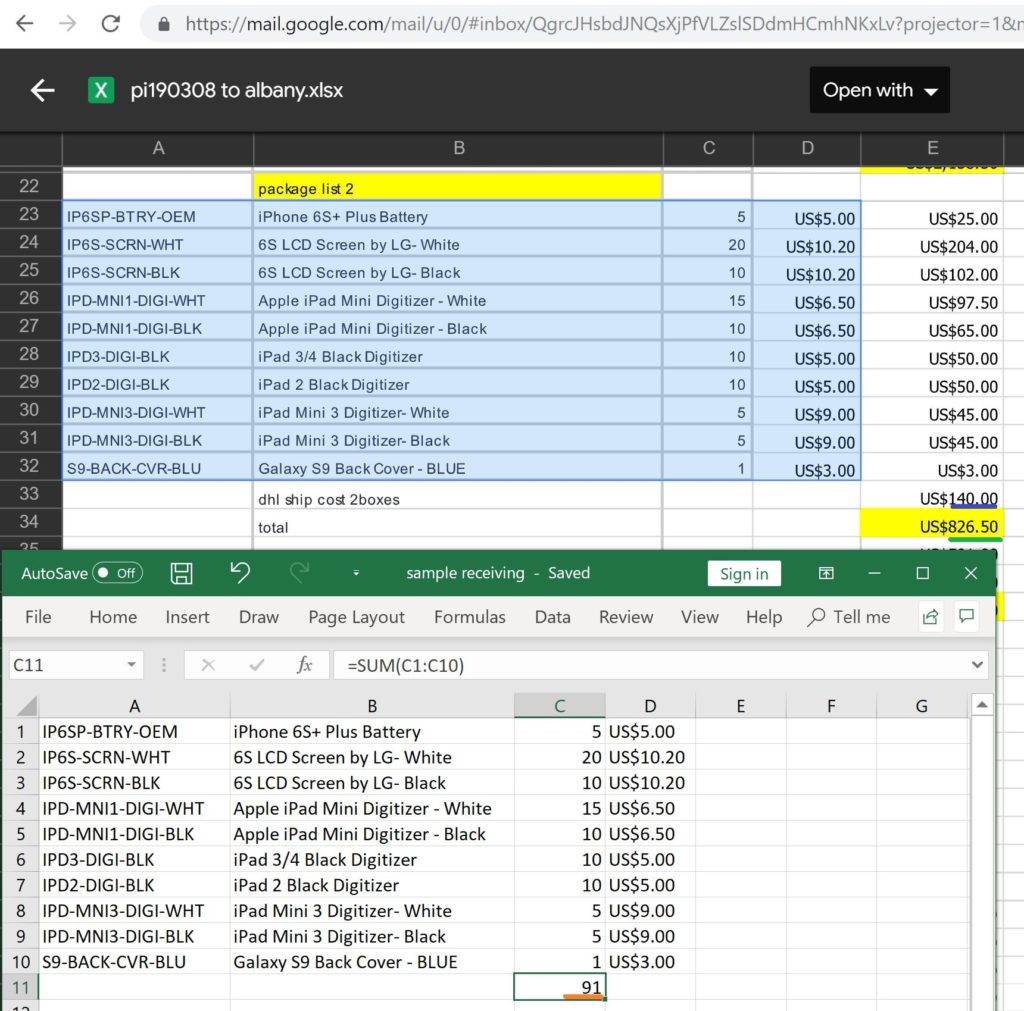Screen dimensions: 1024x1011
Task: Select column C header in Excel
Action: (560, 706)
